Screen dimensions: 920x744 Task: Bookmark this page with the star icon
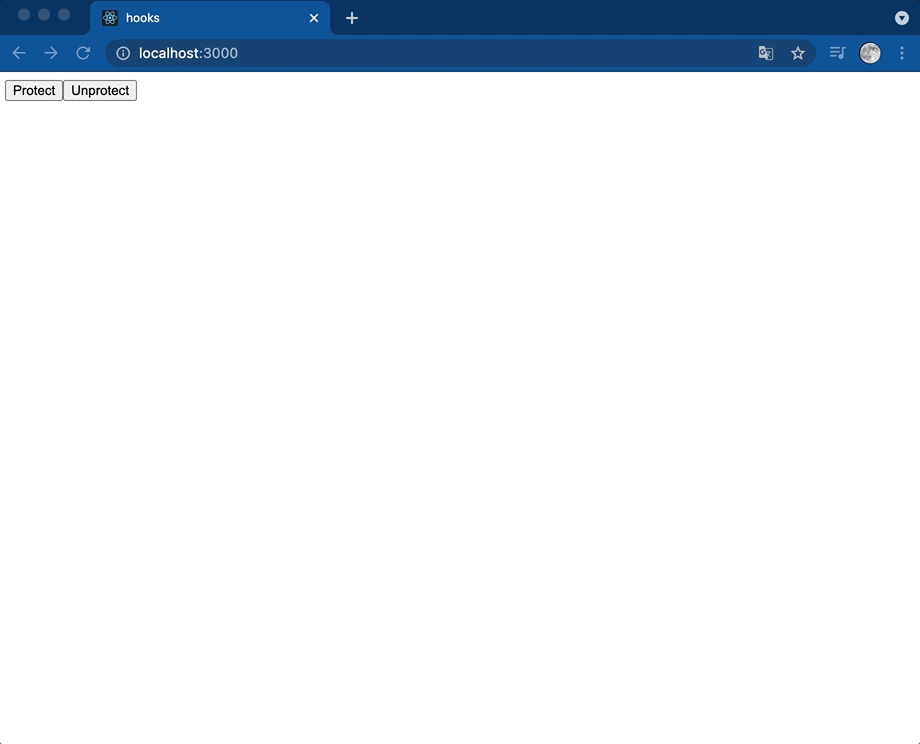click(797, 53)
